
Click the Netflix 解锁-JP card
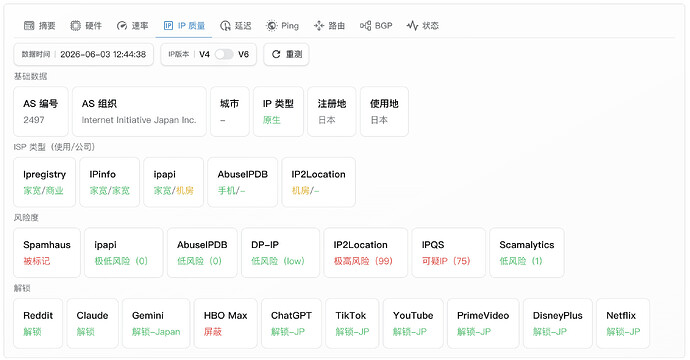(x=623, y=323)
